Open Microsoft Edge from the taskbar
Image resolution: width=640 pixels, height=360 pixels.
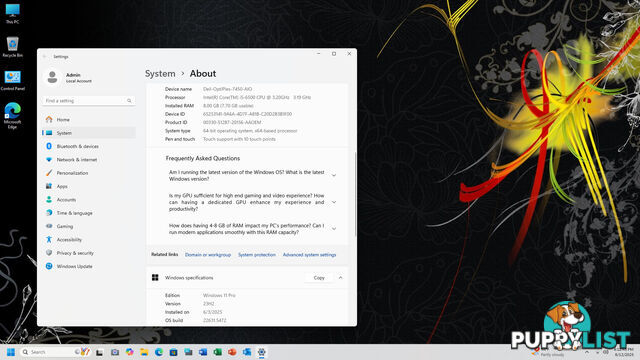[159, 352]
